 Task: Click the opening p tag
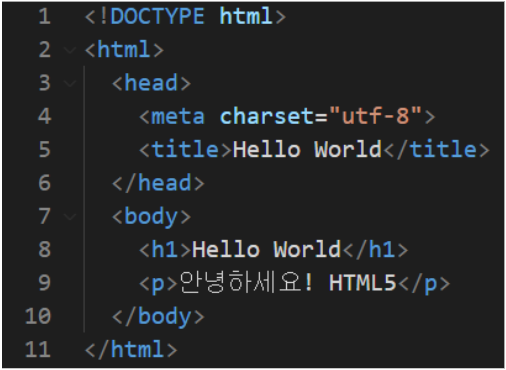point(158,284)
